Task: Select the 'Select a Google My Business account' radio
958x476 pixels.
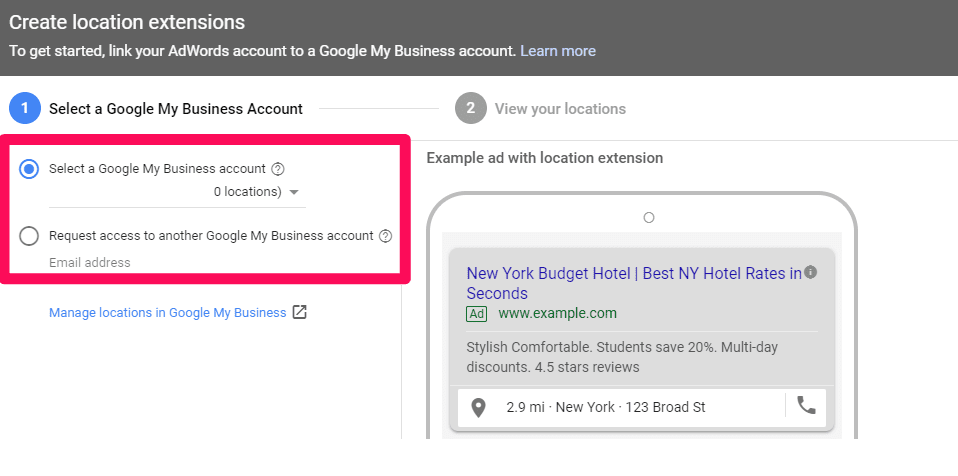Action: coord(29,169)
